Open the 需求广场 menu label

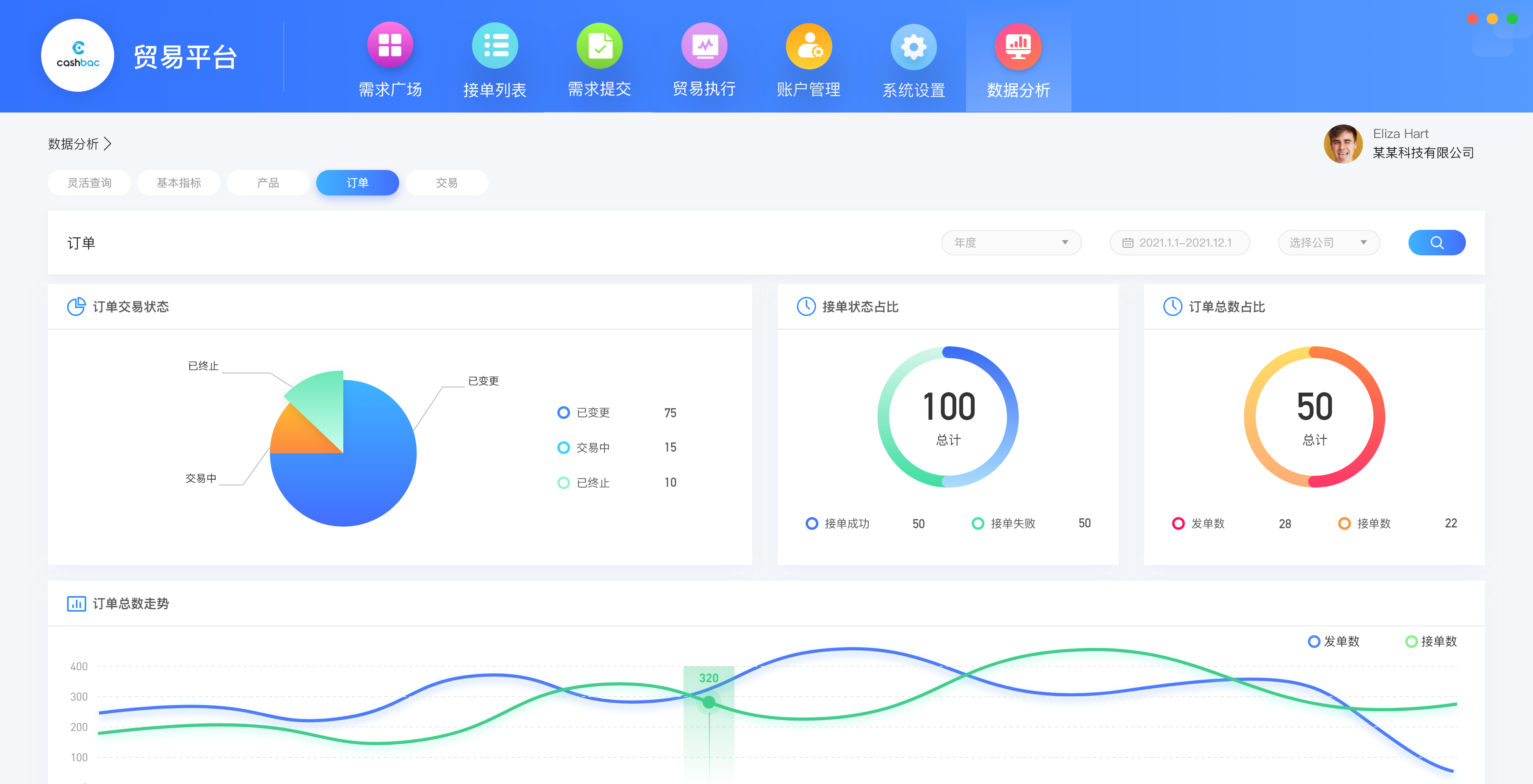390,90
